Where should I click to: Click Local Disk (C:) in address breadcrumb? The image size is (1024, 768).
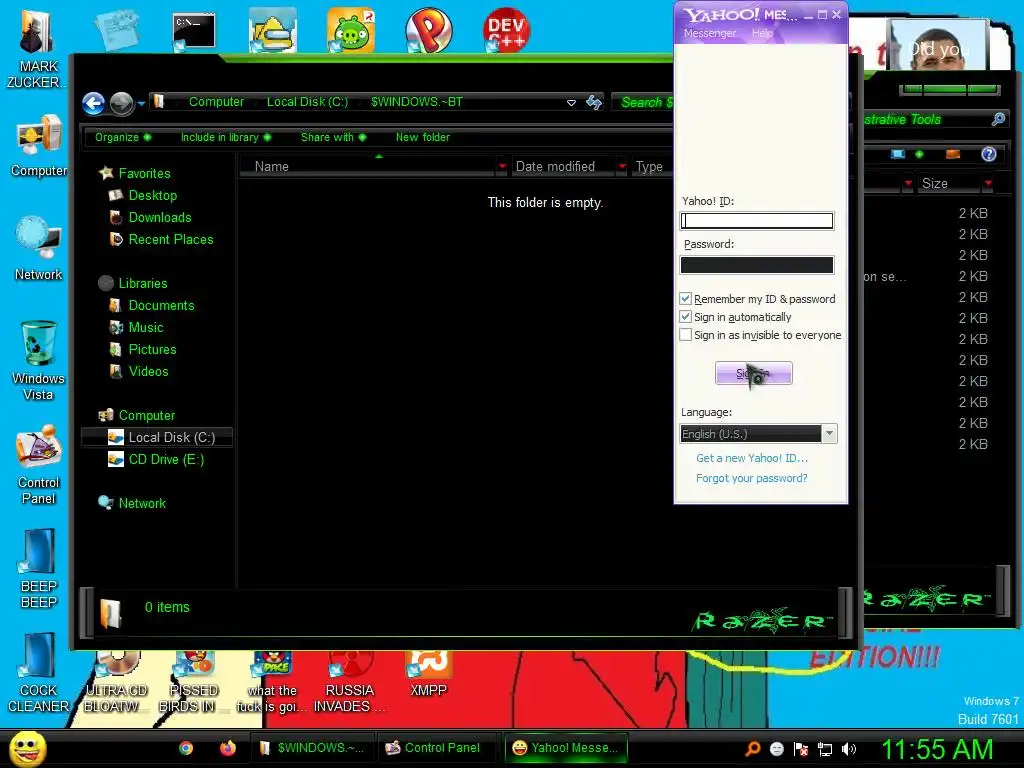tap(307, 102)
